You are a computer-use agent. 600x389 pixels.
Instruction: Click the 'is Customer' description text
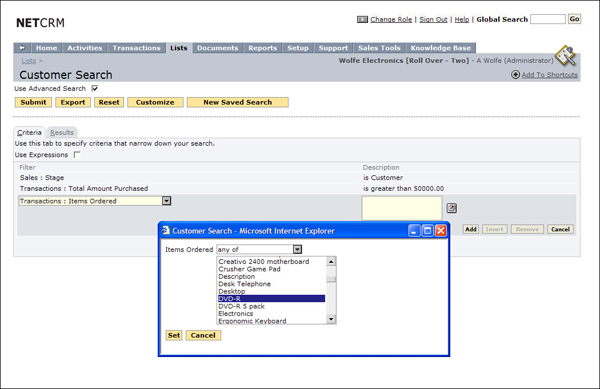pos(383,177)
